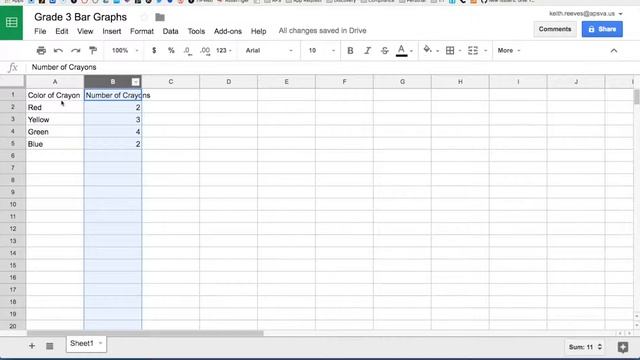Open account menu for keith.reeves
640x360 pixels.
click(x=585, y=13)
